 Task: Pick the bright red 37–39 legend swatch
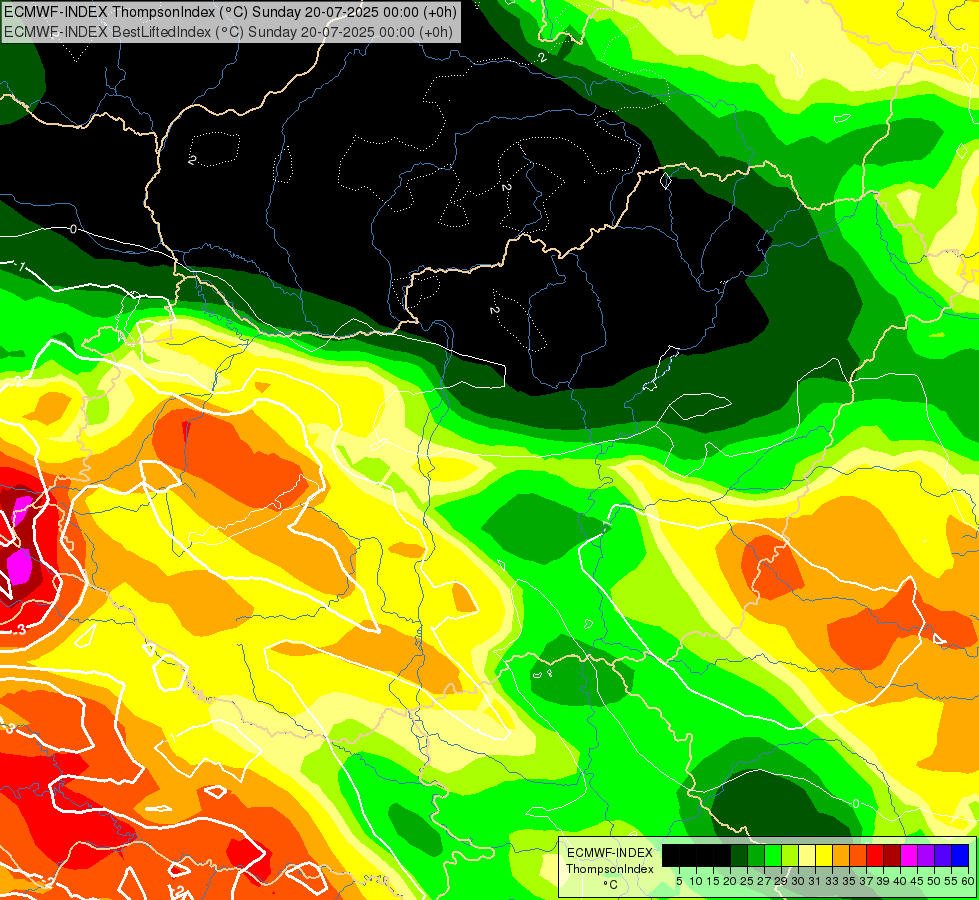(x=875, y=855)
